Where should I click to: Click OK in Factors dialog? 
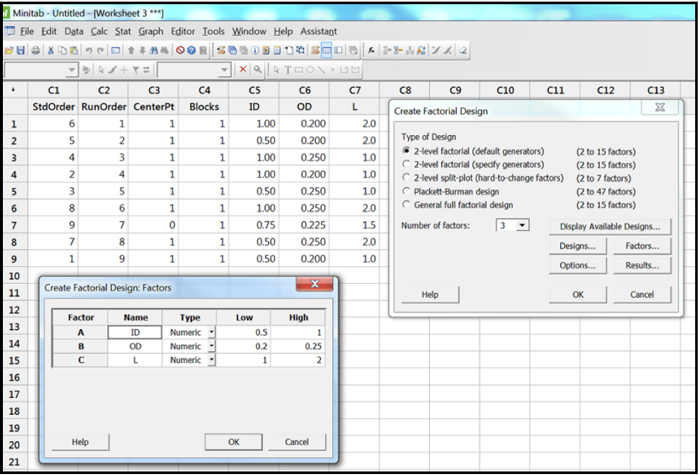coord(233,442)
